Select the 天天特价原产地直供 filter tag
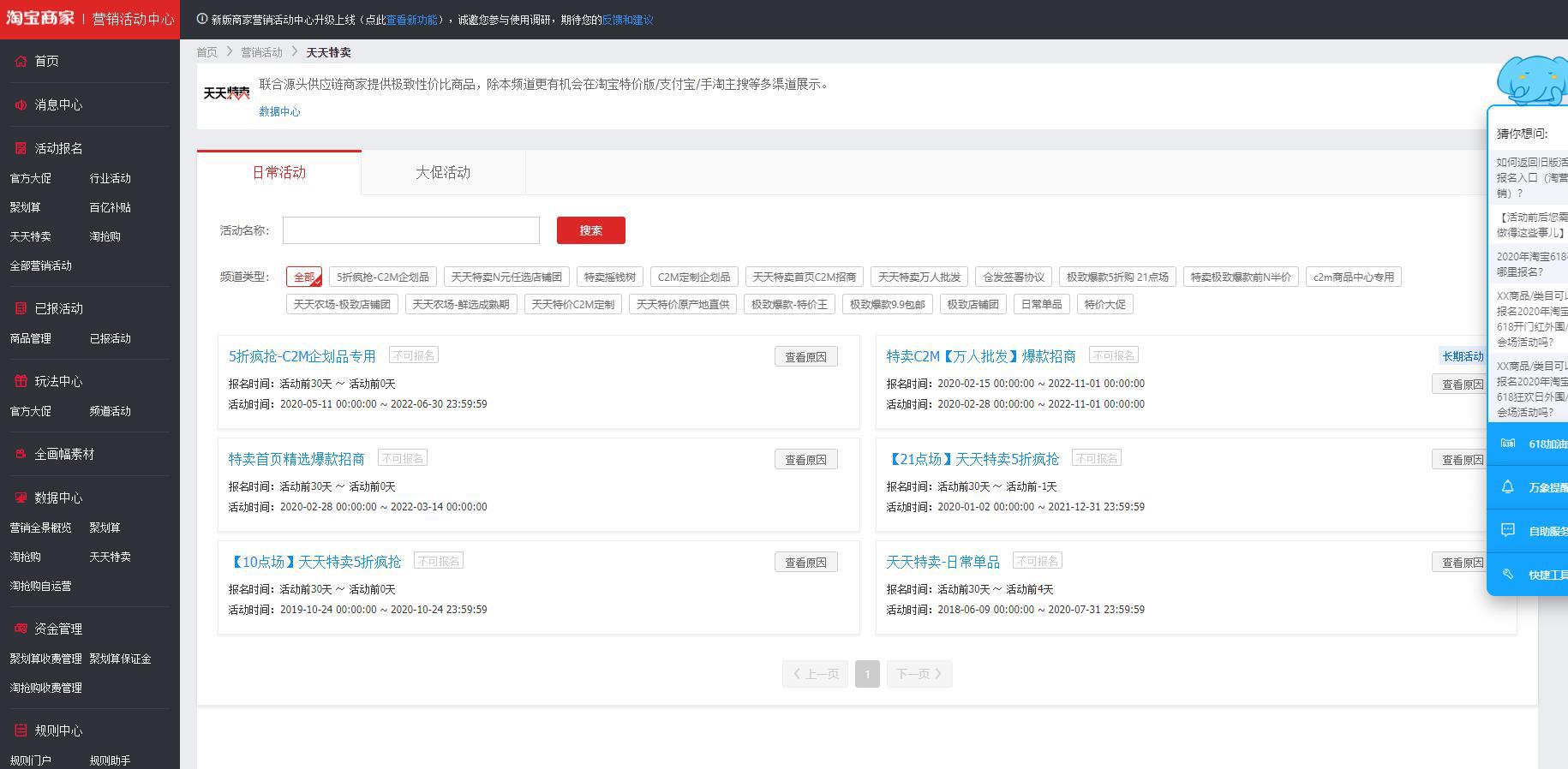 click(683, 304)
